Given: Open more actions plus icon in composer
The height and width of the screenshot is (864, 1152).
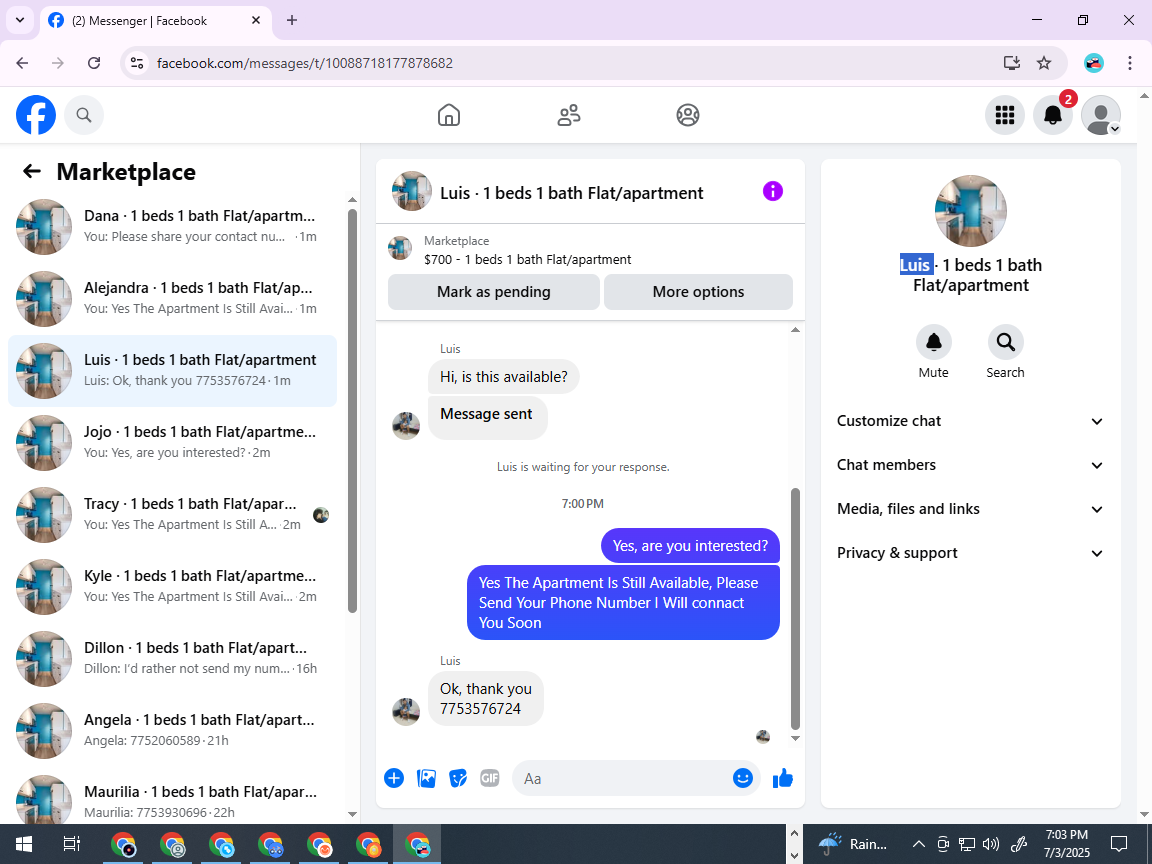Looking at the screenshot, I should tap(394, 778).
